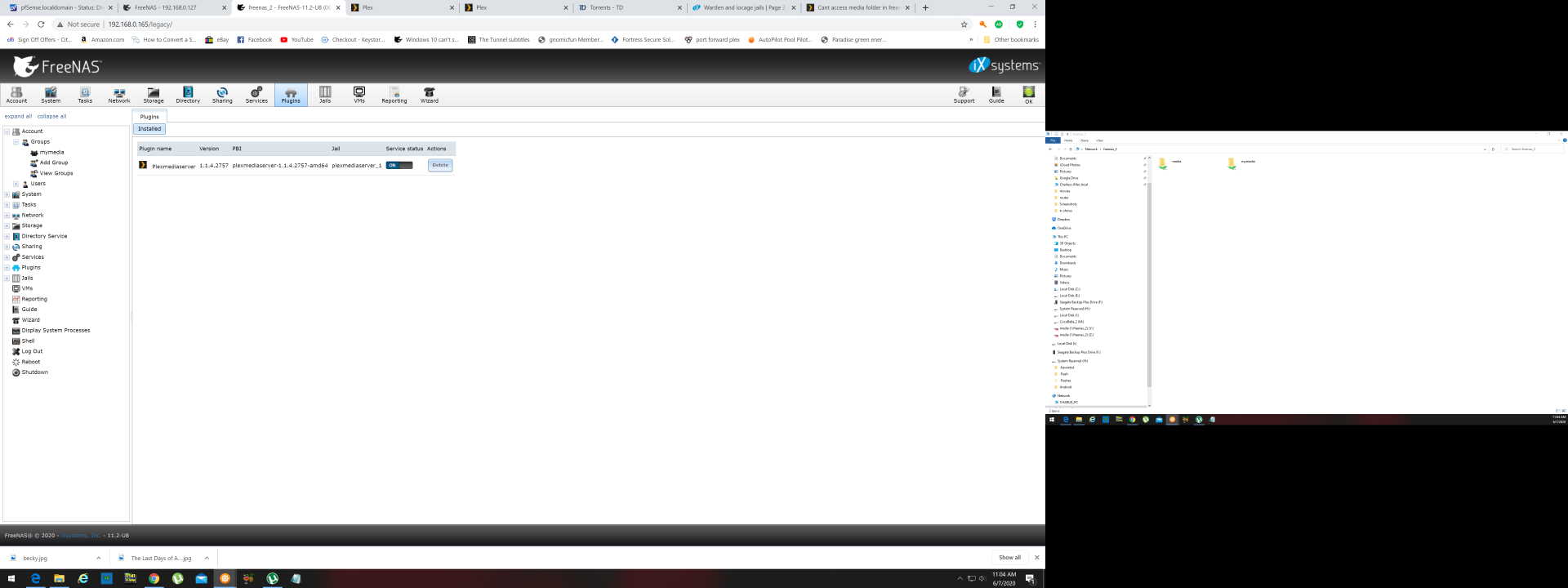Open View Groups in tree
Image resolution: width=1568 pixels, height=588 pixels.
coord(51,173)
